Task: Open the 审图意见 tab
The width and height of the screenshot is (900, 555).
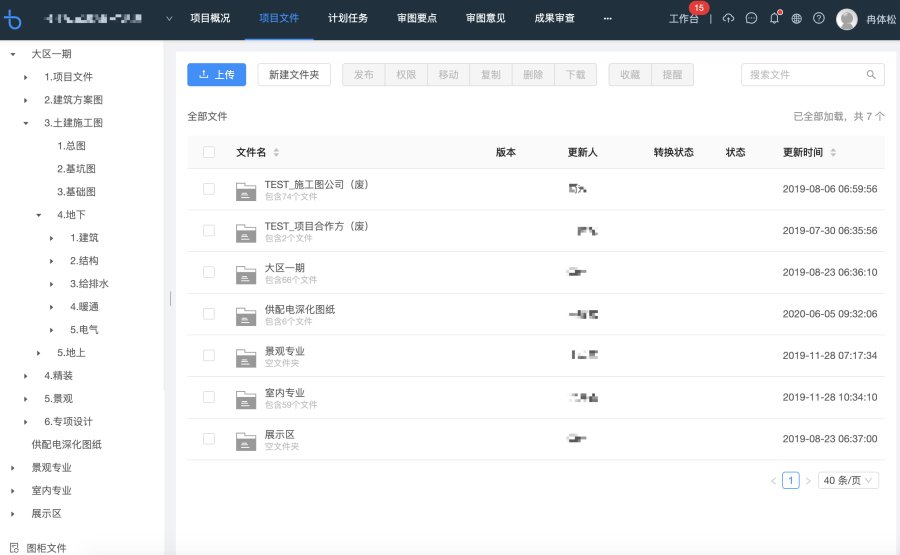Action: [486, 18]
